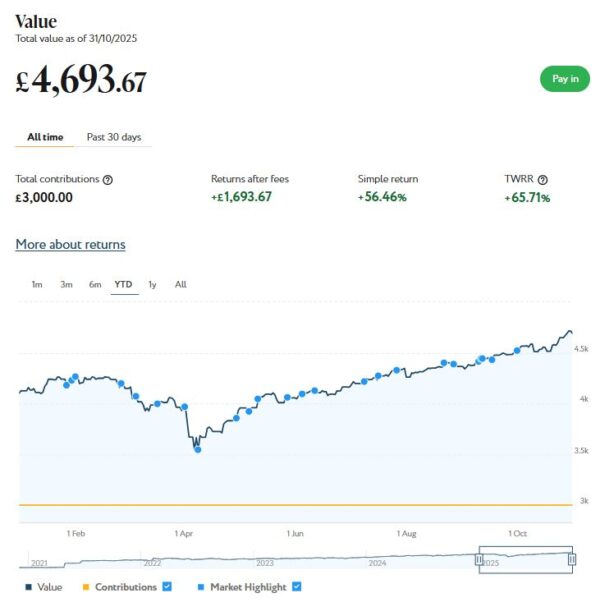Image resolution: width=600 pixels, height=616 pixels.
Task: Click the Value legend square icon
Action: 27,587
